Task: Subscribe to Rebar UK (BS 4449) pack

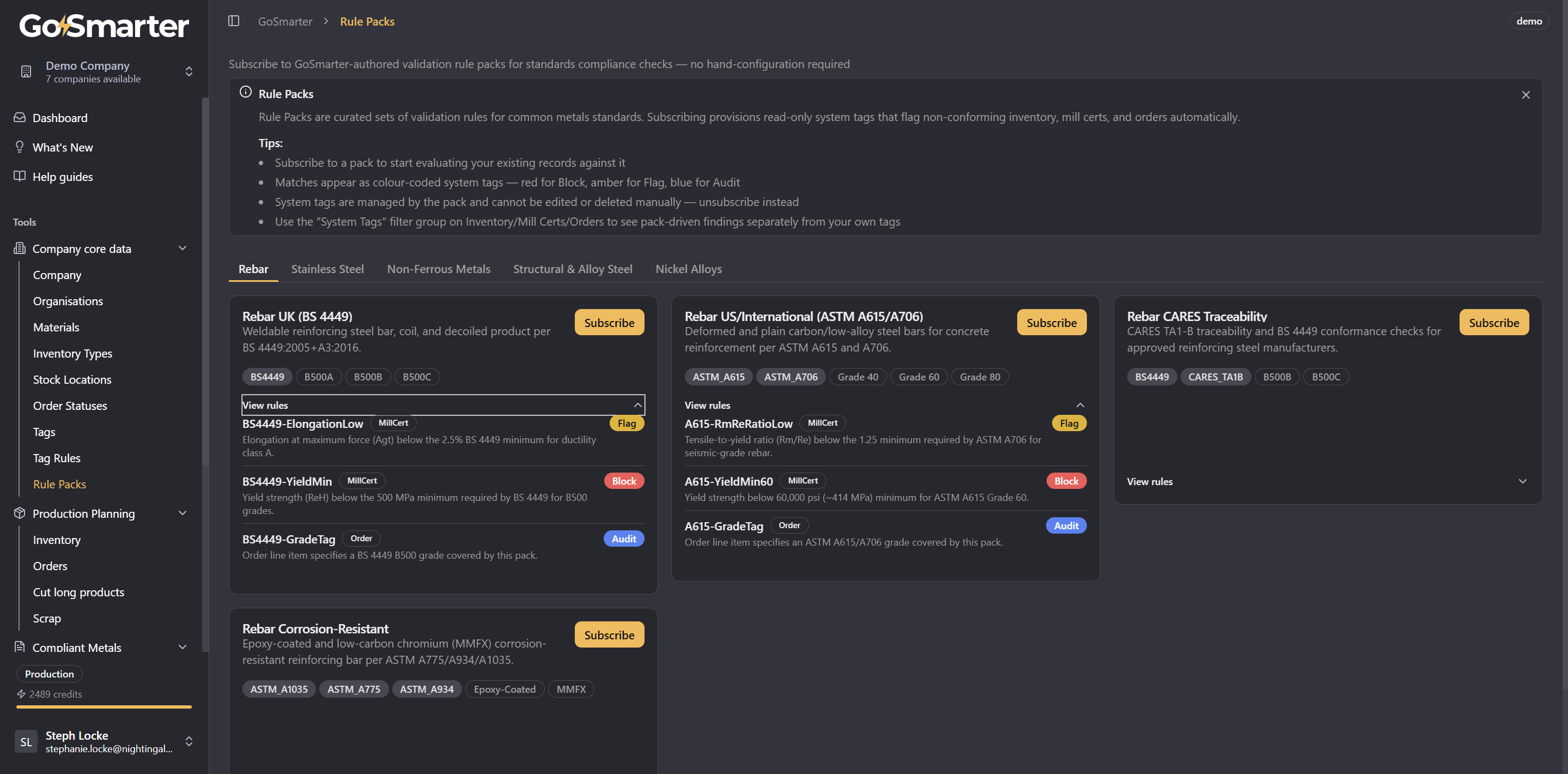Action: 609,323
